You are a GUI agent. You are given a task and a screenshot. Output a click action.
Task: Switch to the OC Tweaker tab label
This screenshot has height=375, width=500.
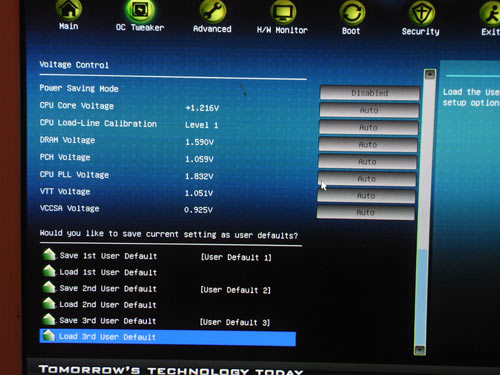pos(140,28)
